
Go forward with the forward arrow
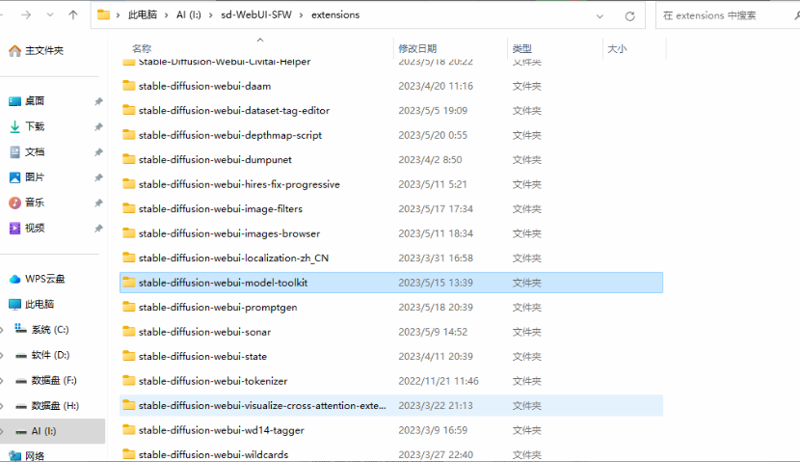(26, 15)
